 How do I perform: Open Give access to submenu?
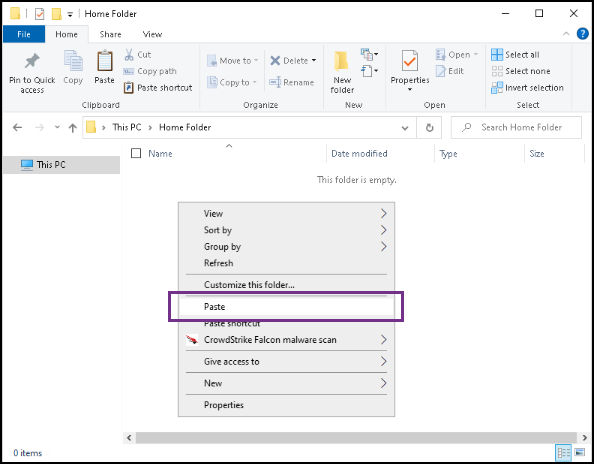(x=286, y=361)
